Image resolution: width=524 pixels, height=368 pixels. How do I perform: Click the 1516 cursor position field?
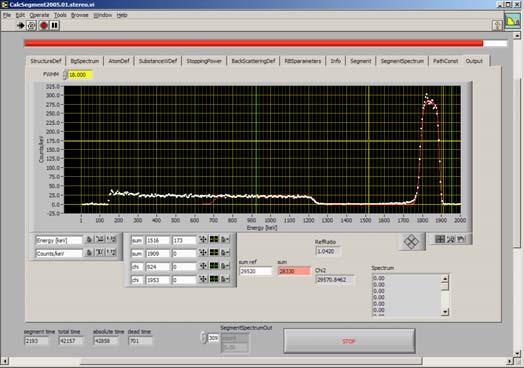157,240
